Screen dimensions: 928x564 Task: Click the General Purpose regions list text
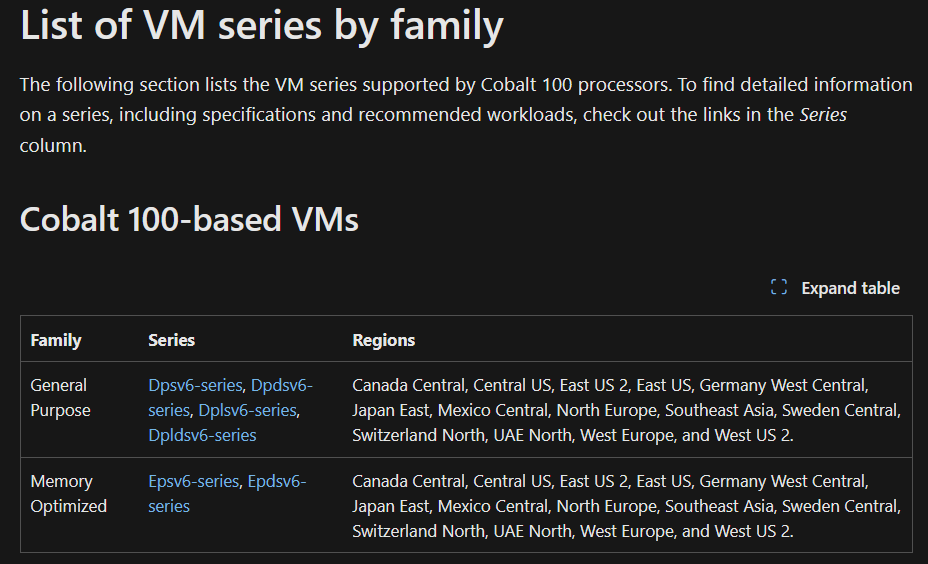point(627,410)
